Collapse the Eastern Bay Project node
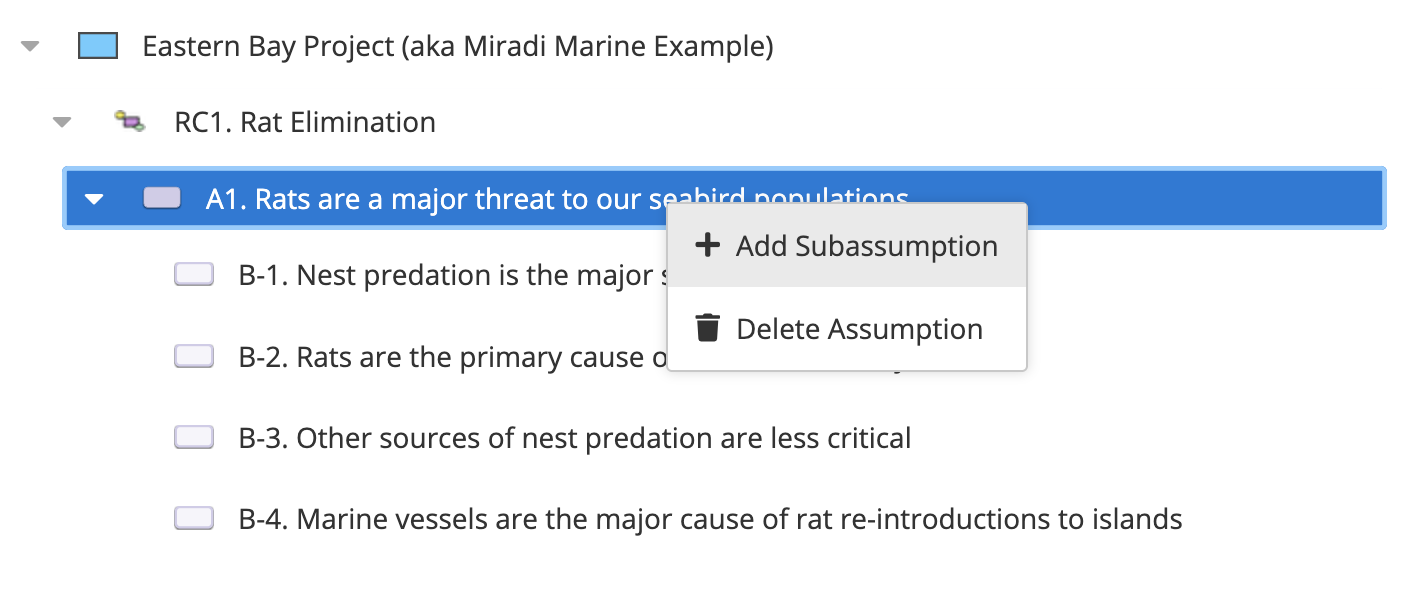 pyautogui.click(x=30, y=46)
